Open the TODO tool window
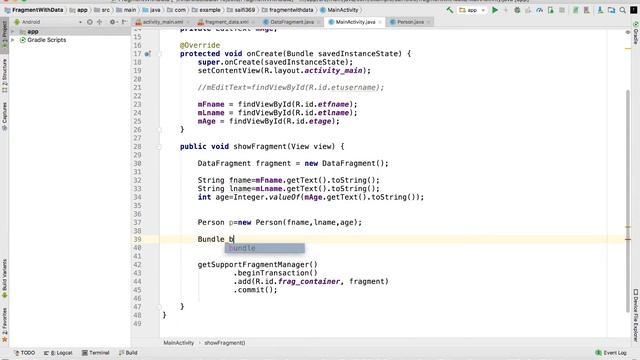The height and width of the screenshot is (360, 640). 24,353
